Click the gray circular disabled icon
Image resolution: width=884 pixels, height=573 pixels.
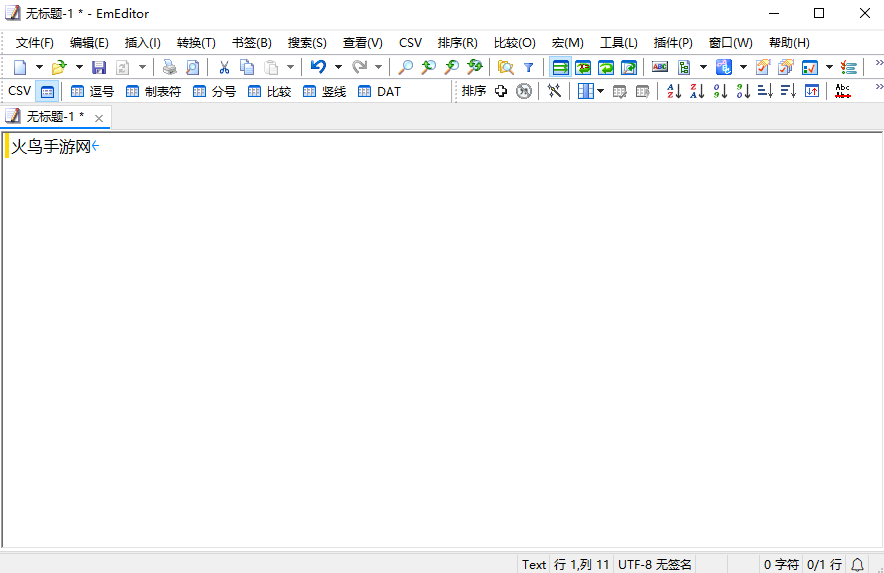click(524, 91)
